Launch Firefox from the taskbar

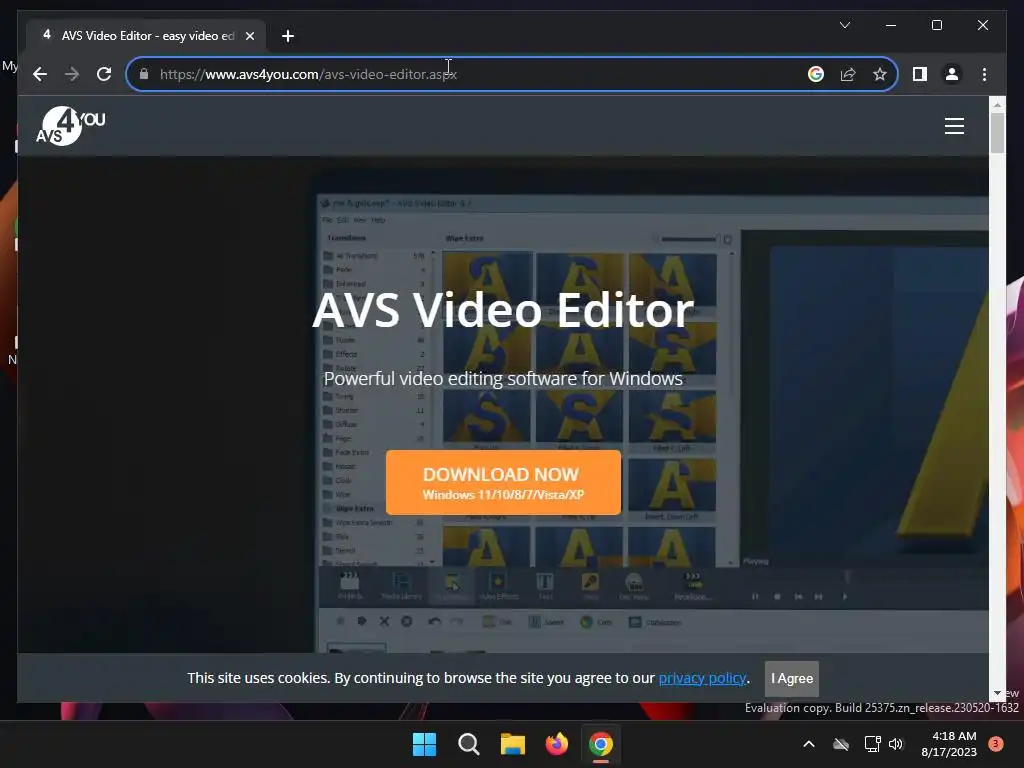pyautogui.click(x=556, y=744)
